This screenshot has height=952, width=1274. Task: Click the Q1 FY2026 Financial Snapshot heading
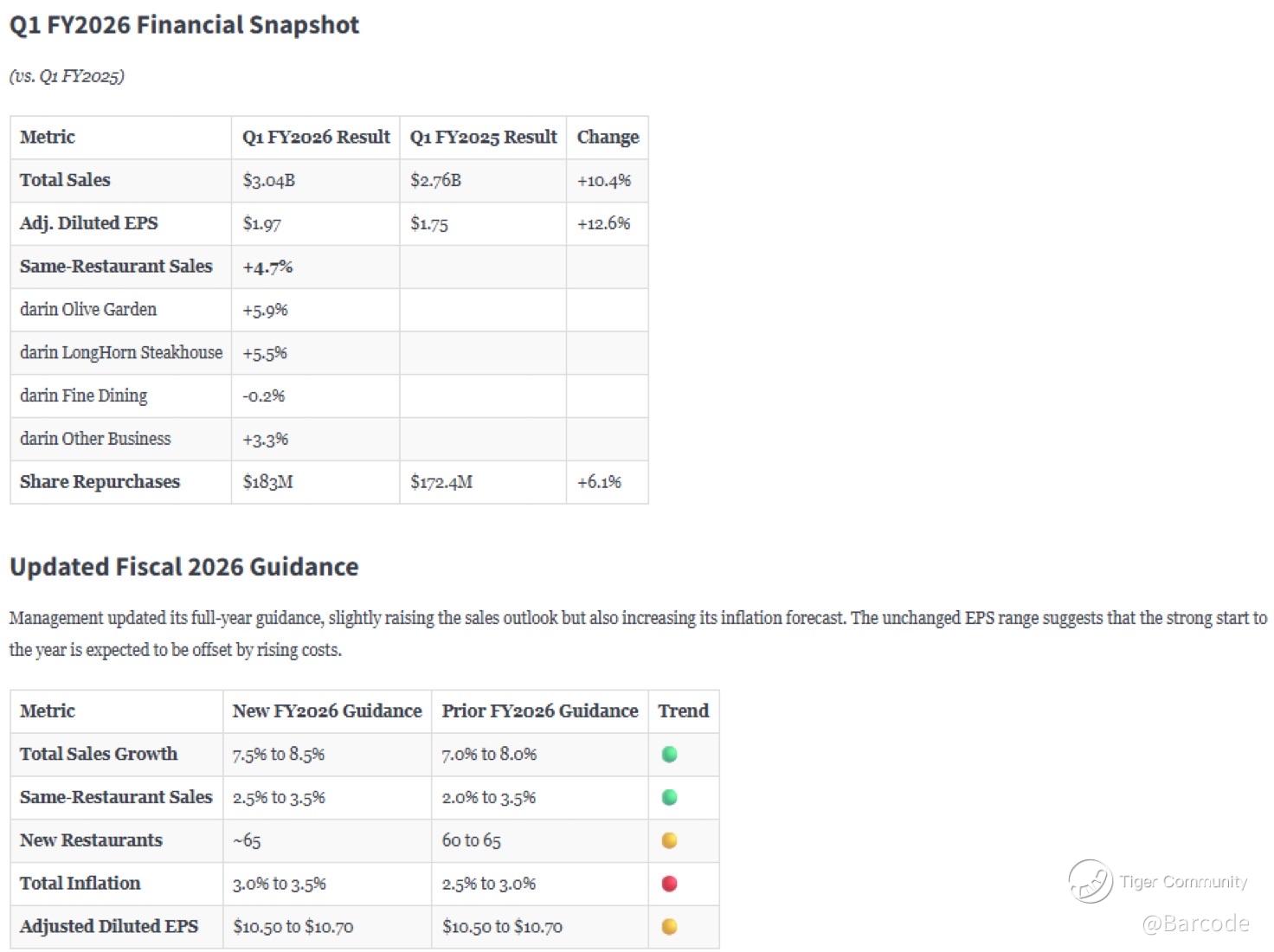(184, 25)
